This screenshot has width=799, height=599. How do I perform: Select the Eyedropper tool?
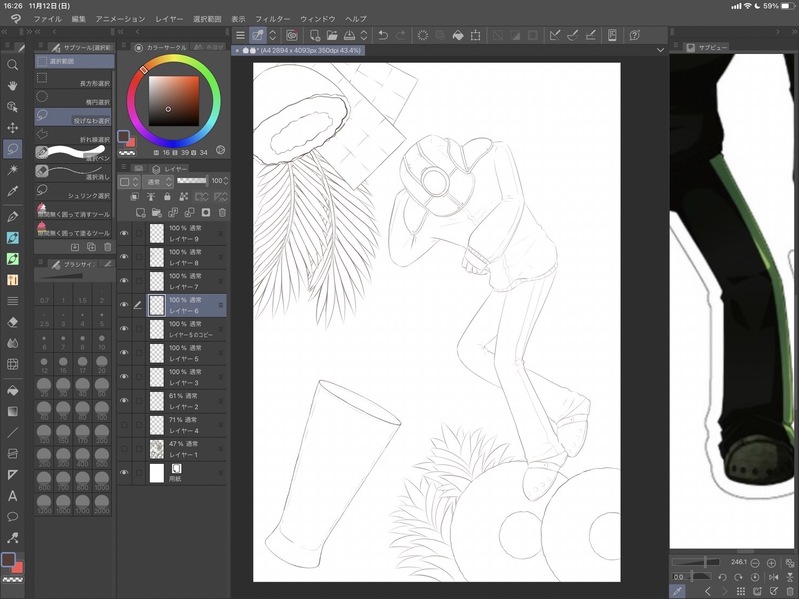point(13,191)
